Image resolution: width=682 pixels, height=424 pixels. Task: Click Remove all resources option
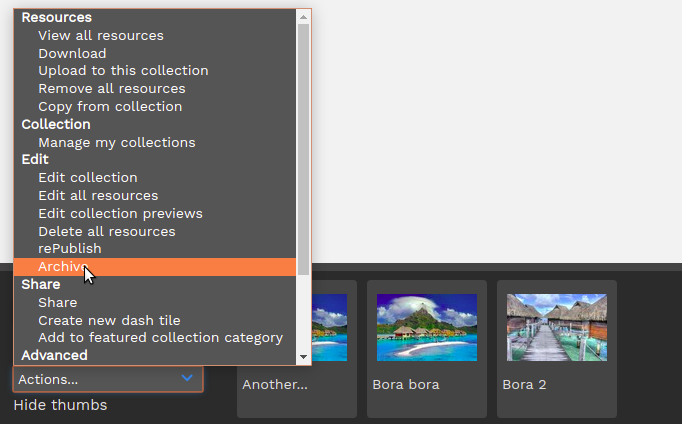click(x=111, y=89)
